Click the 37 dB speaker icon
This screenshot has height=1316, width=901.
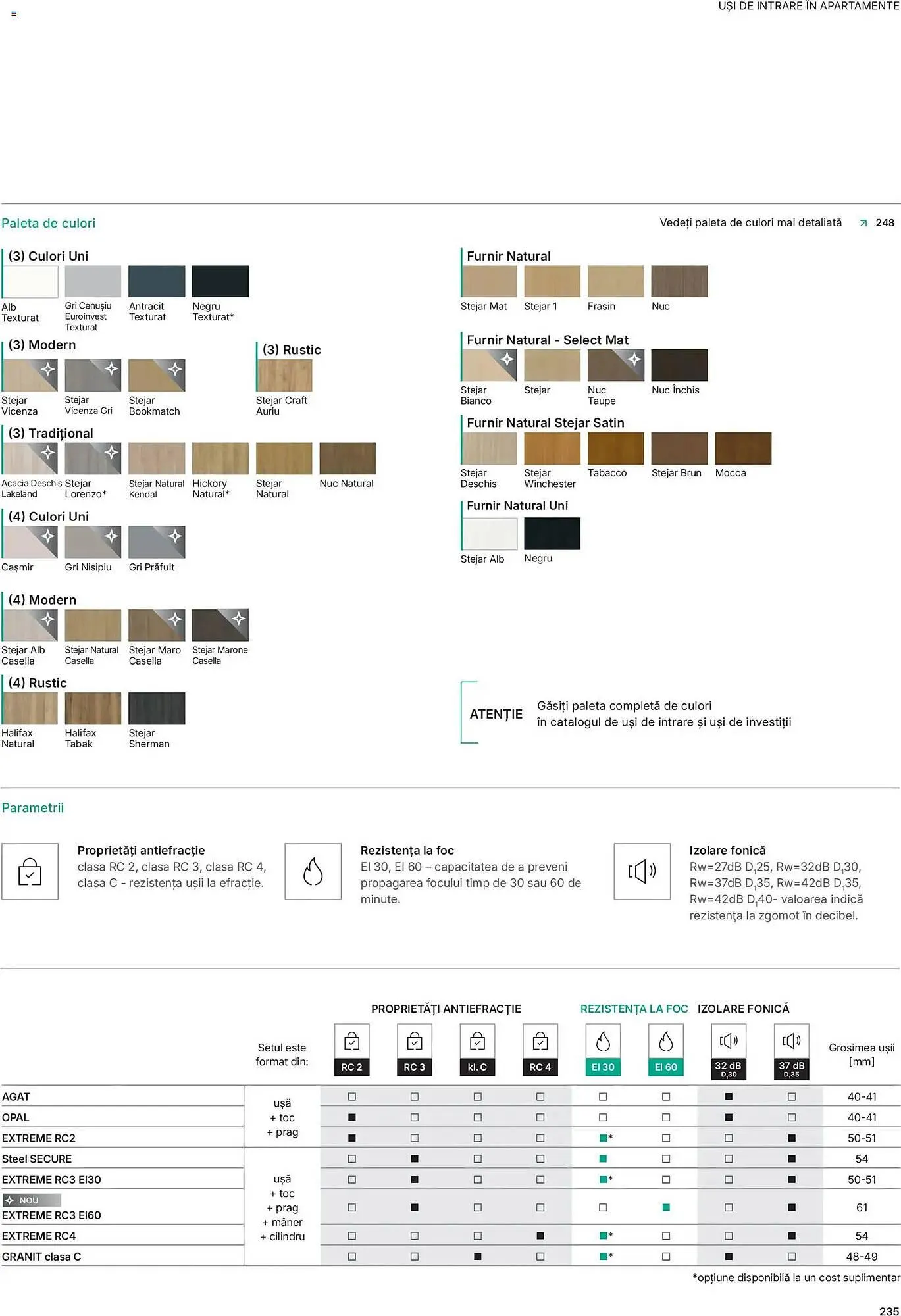click(791, 1041)
